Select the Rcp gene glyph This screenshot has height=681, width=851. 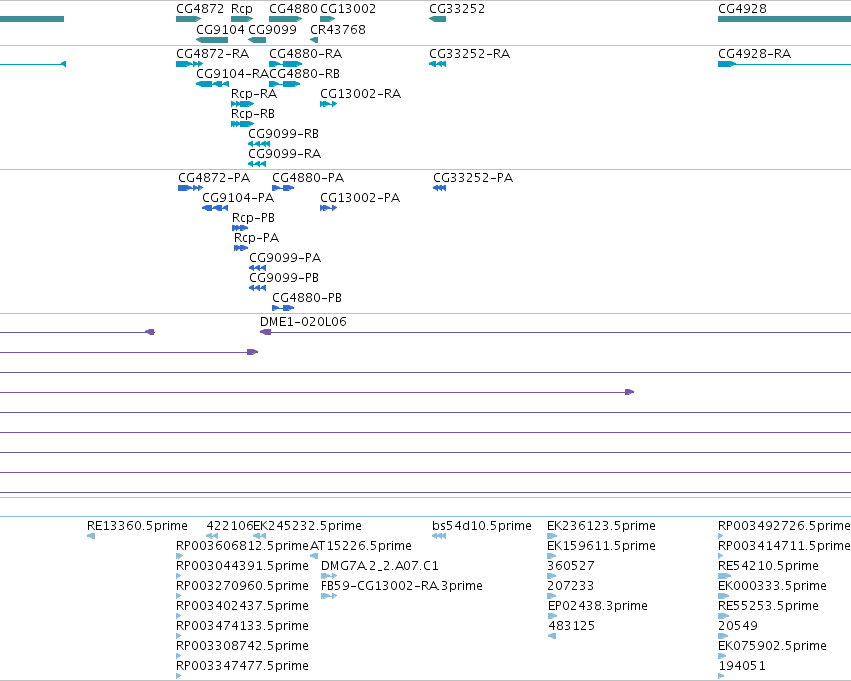click(x=242, y=19)
